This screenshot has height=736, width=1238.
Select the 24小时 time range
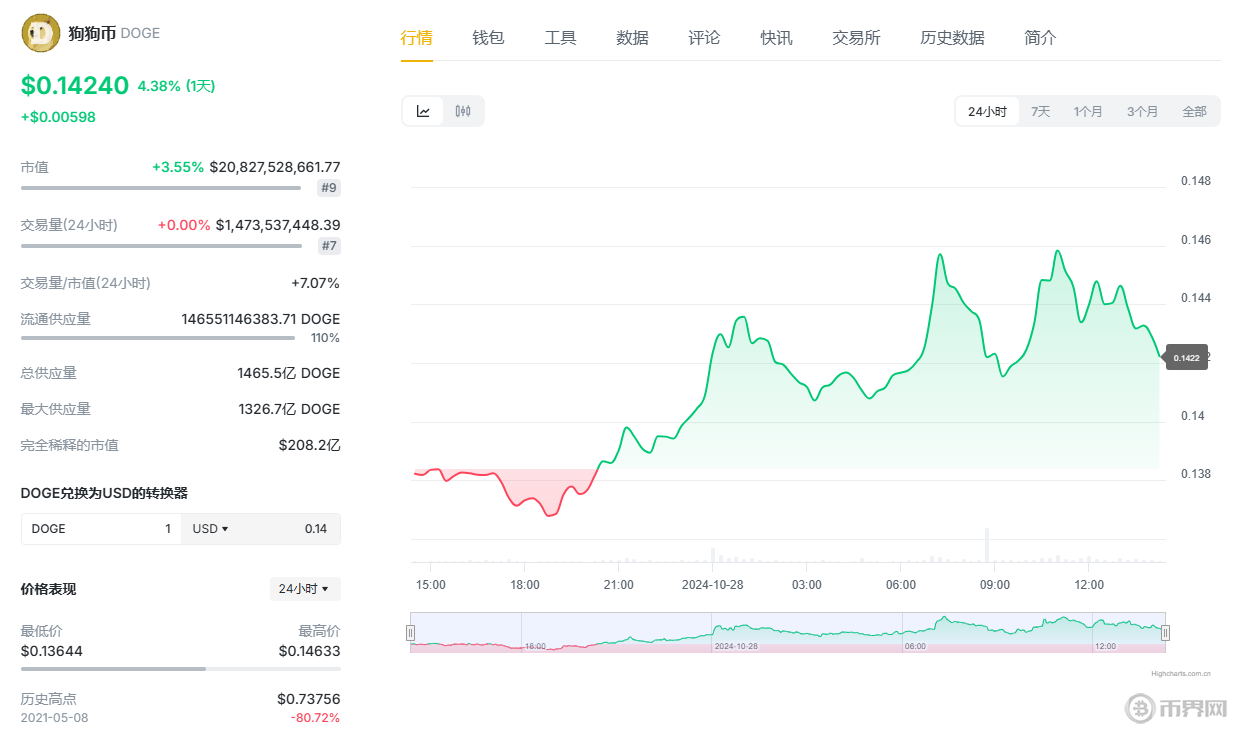coord(987,111)
